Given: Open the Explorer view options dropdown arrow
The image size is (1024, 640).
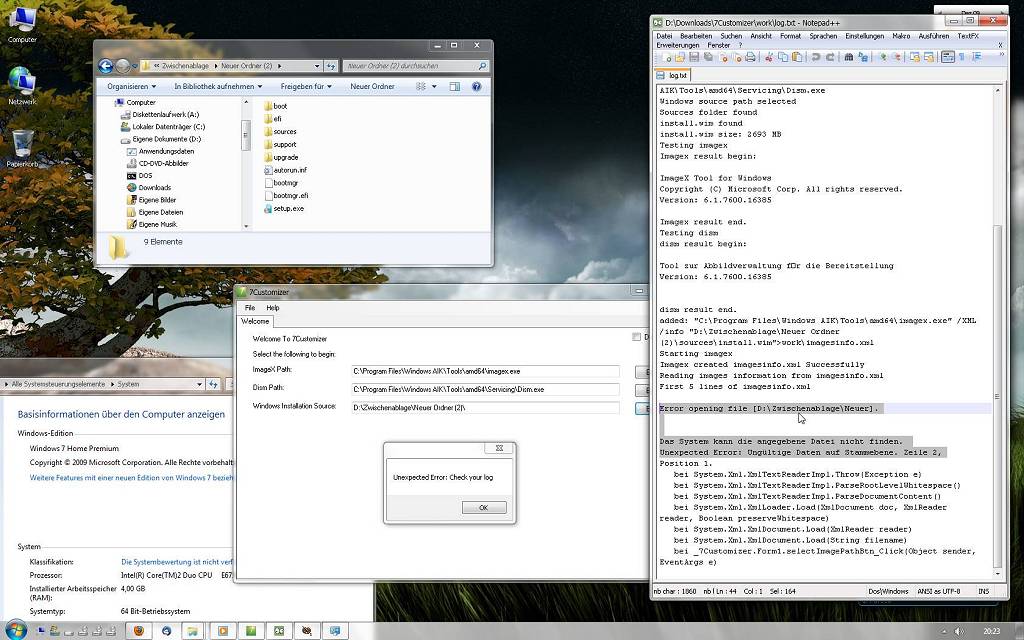Looking at the screenshot, I should coord(434,86).
